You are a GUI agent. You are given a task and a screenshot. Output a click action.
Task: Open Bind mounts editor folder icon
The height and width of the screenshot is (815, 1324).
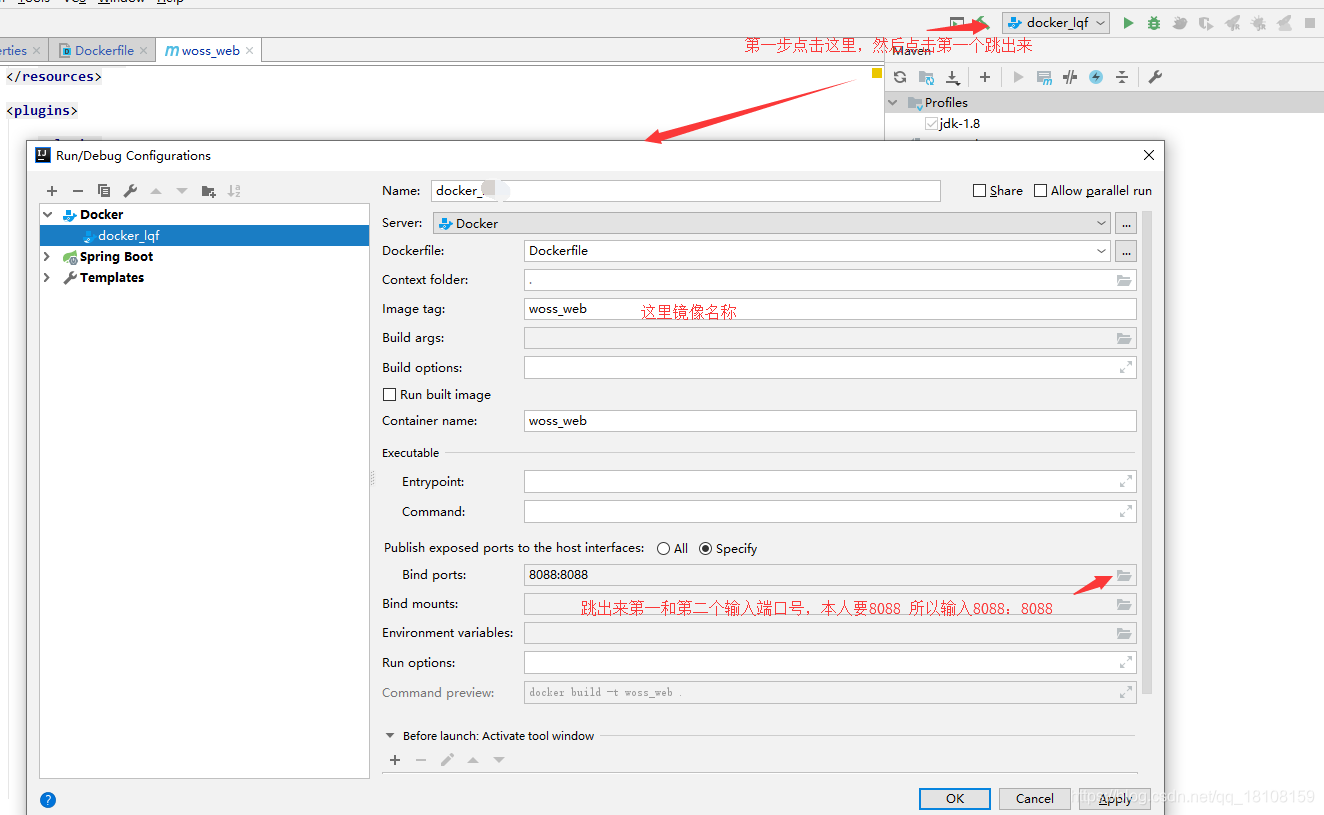pyautogui.click(x=1124, y=604)
